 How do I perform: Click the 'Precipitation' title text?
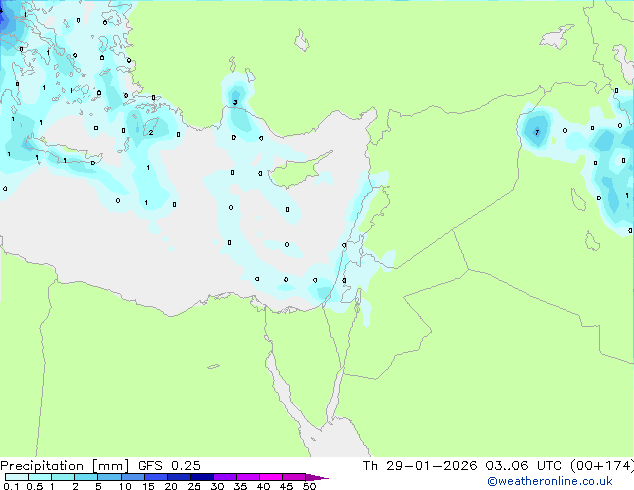[42, 466]
